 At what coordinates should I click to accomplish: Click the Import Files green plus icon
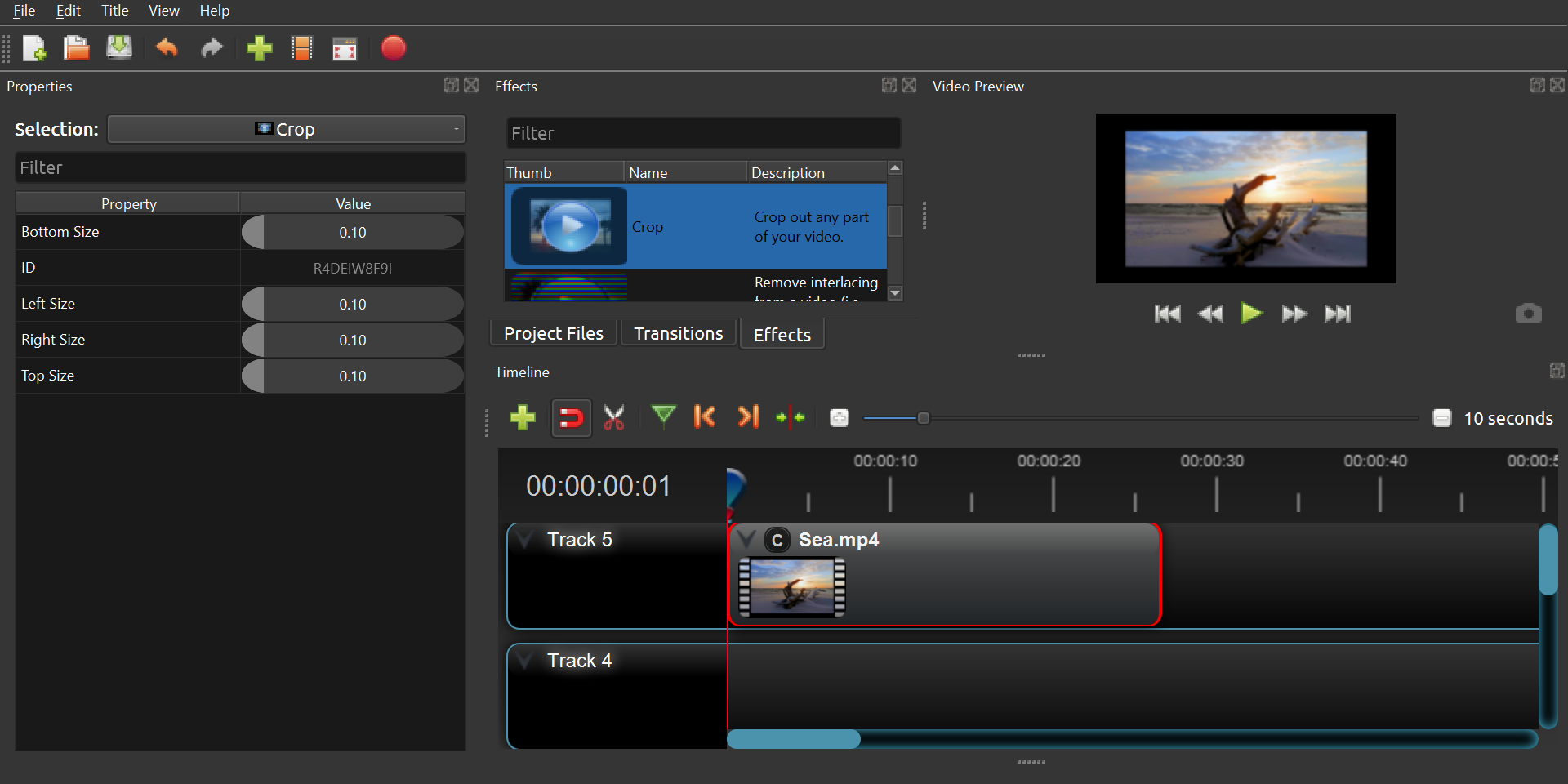point(259,49)
